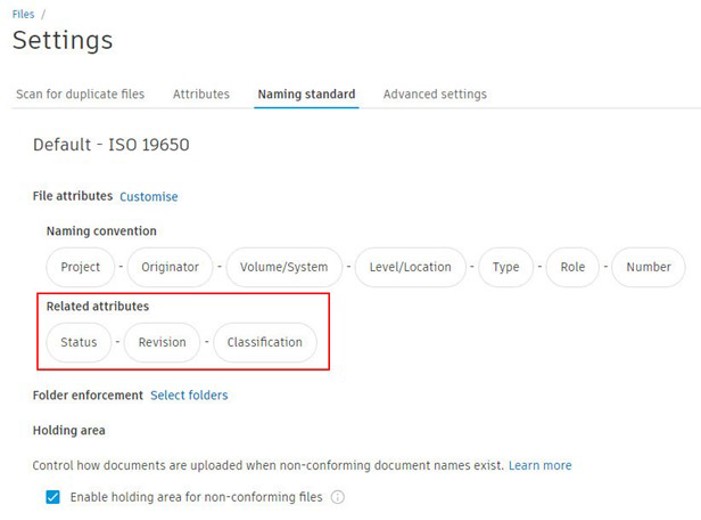Select the Revision related attribute pill

162,342
